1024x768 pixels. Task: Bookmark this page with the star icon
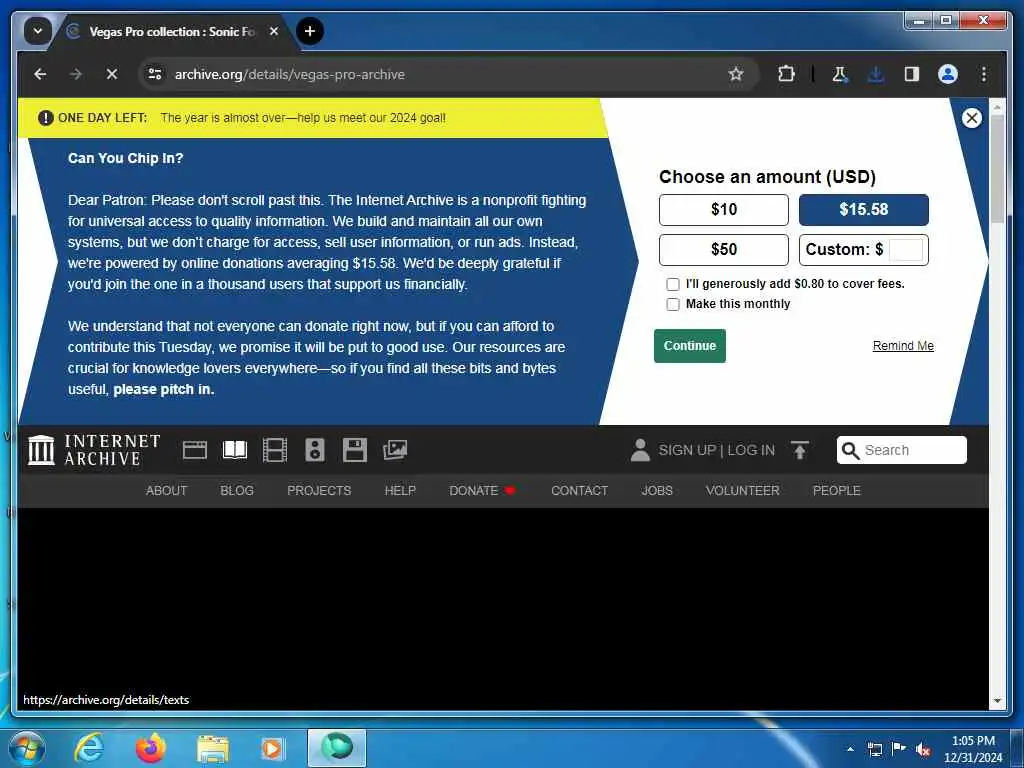[736, 74]
